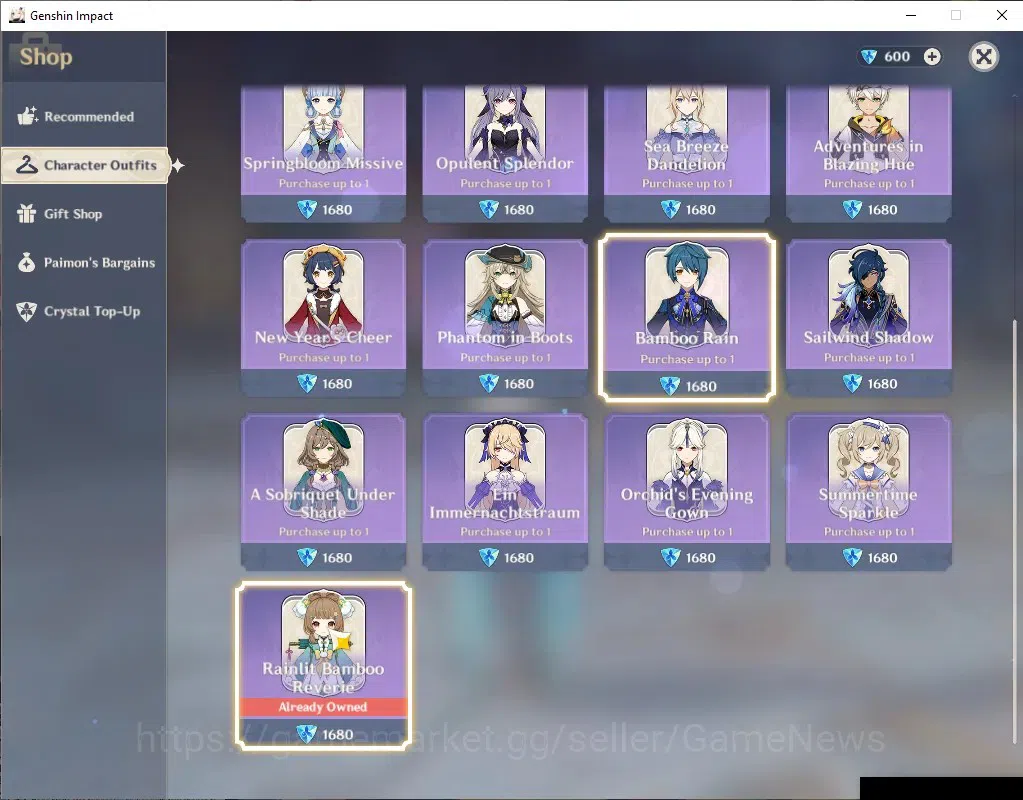Image resolution: width=1023 pixels, height=800 pixels.
Task: Add Genesis Crystals with the plus button
Action: pyautogui.click(x=932, y=57)
